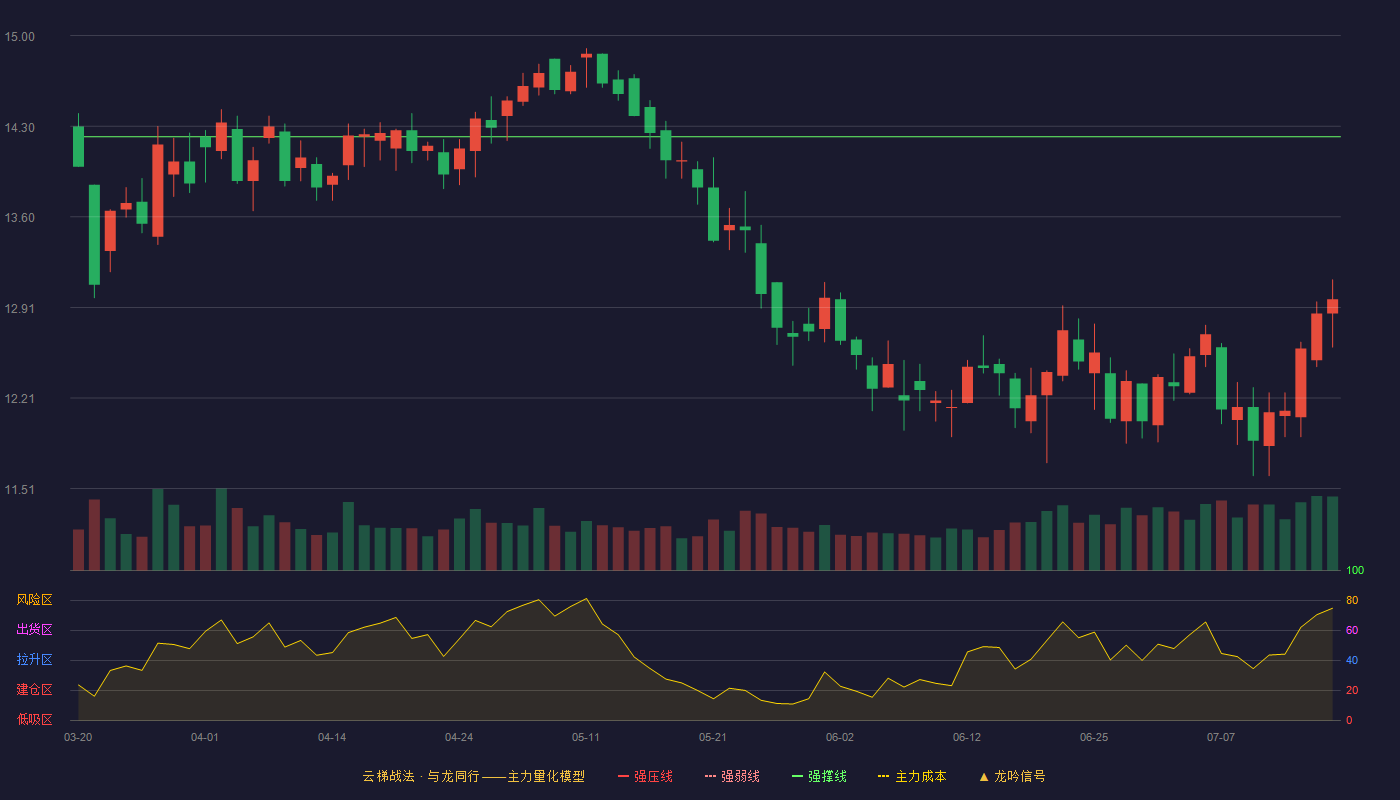Select the 风险区 zone label
Screen dimensions: 1400x800
coord(34,600)
